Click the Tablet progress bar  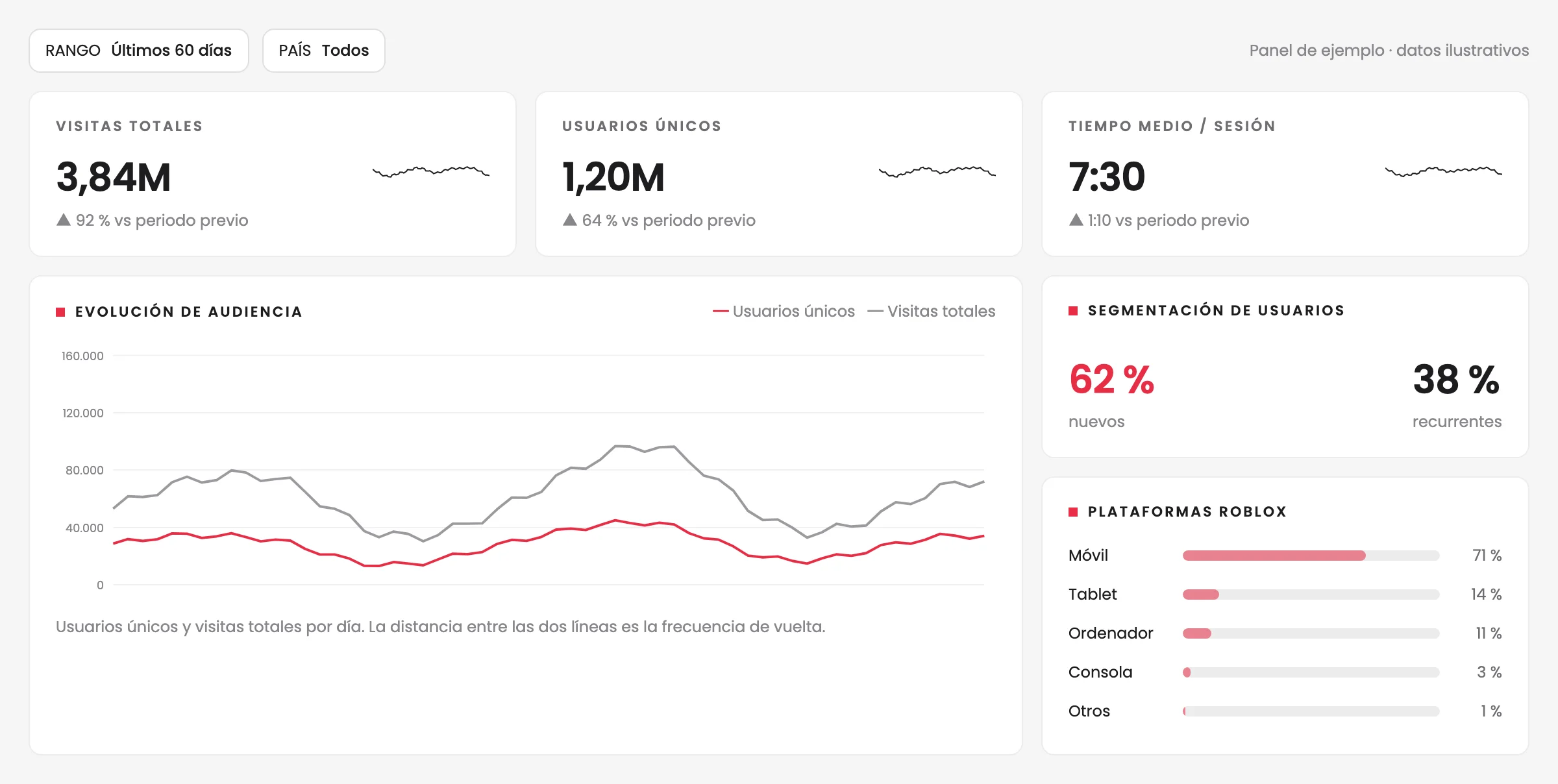coord(1311,594)
